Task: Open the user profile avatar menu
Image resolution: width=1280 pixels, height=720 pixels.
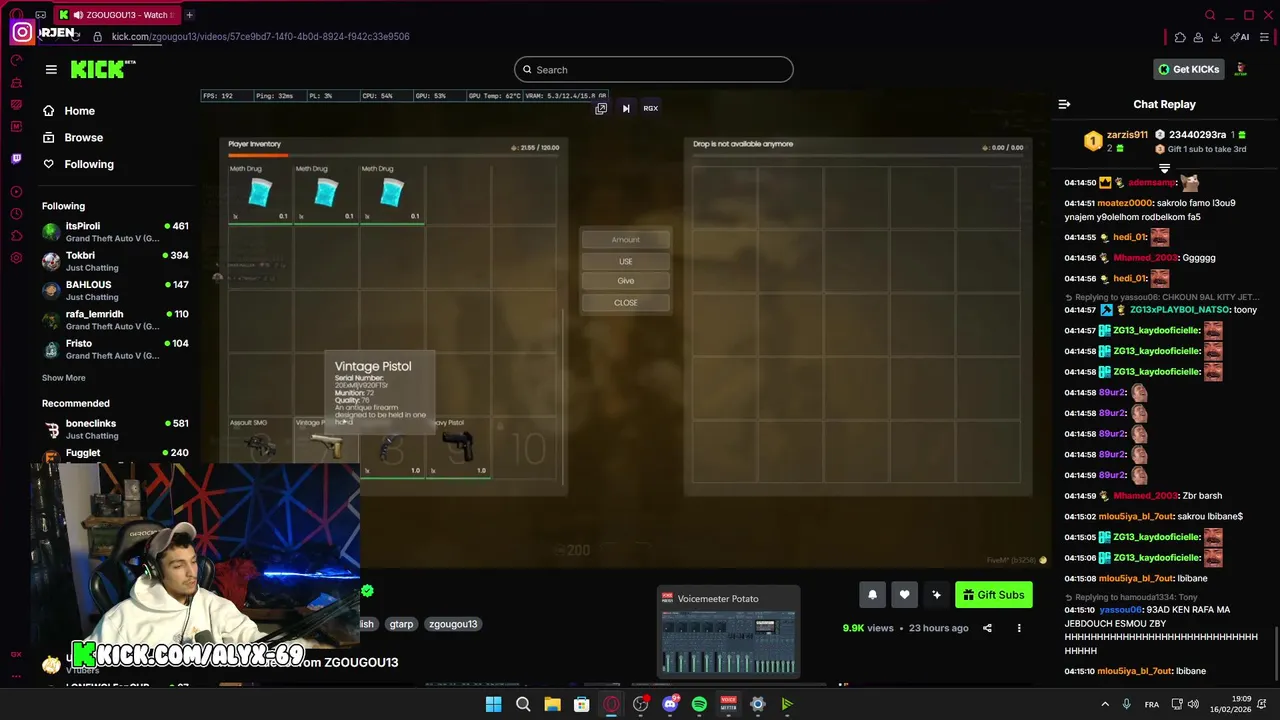Action: coord(1240,69)
